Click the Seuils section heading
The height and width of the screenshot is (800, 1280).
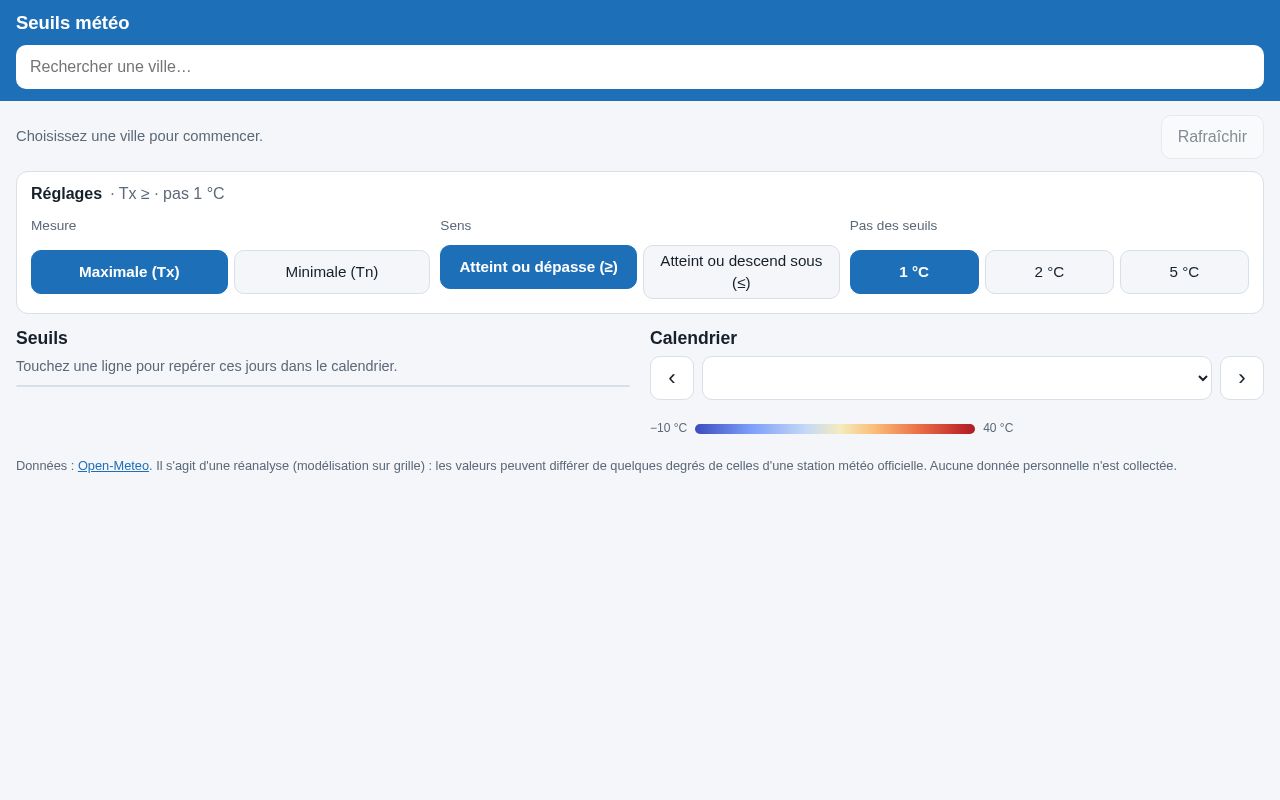[x=42, y=339]
